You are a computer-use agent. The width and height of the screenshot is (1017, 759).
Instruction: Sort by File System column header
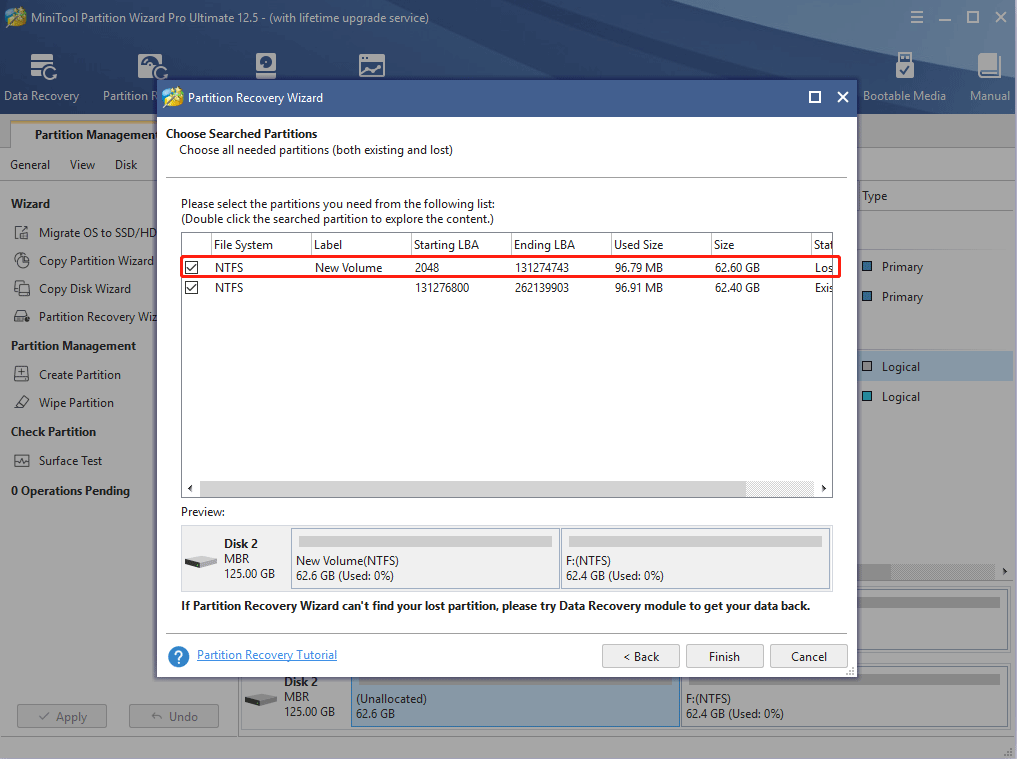(261, 245)
